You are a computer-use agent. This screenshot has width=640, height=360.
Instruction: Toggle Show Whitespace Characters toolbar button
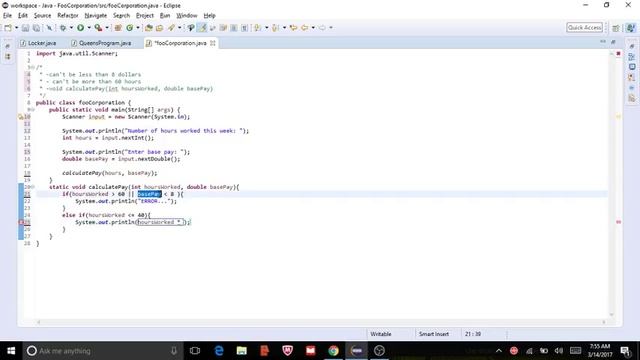(244, 28)
